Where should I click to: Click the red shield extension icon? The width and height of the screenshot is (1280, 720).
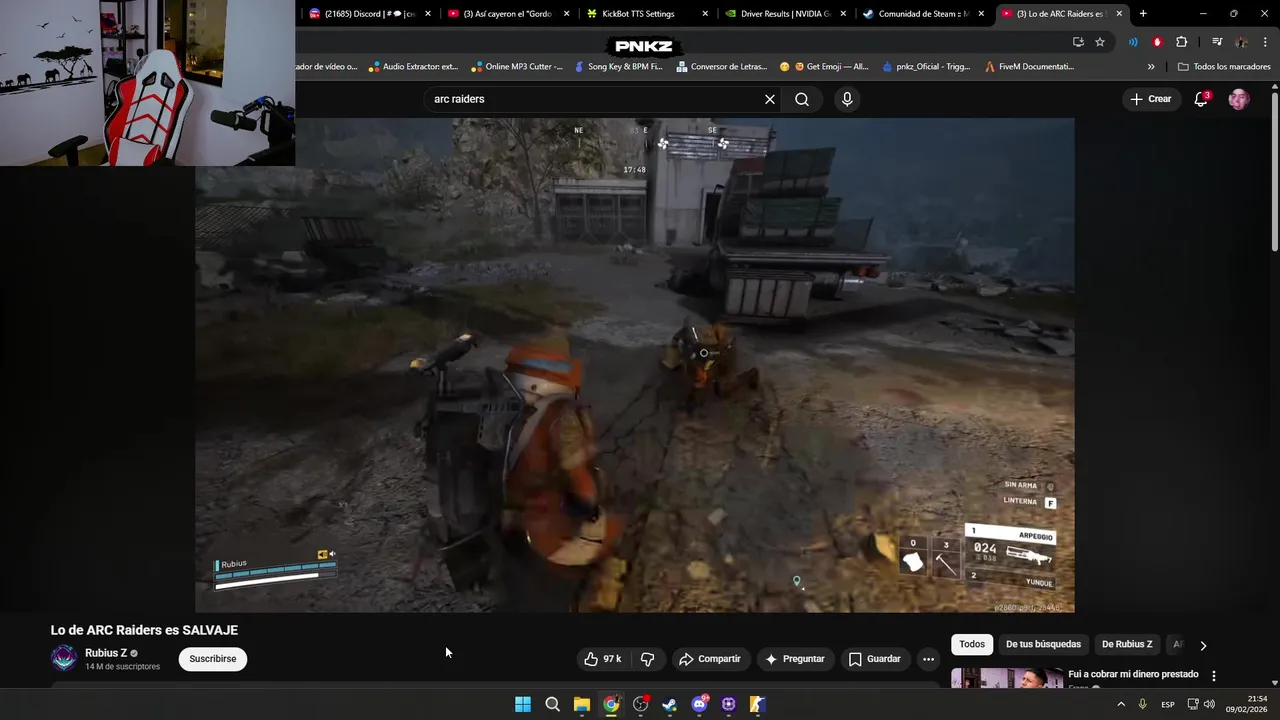[1157, 42]
